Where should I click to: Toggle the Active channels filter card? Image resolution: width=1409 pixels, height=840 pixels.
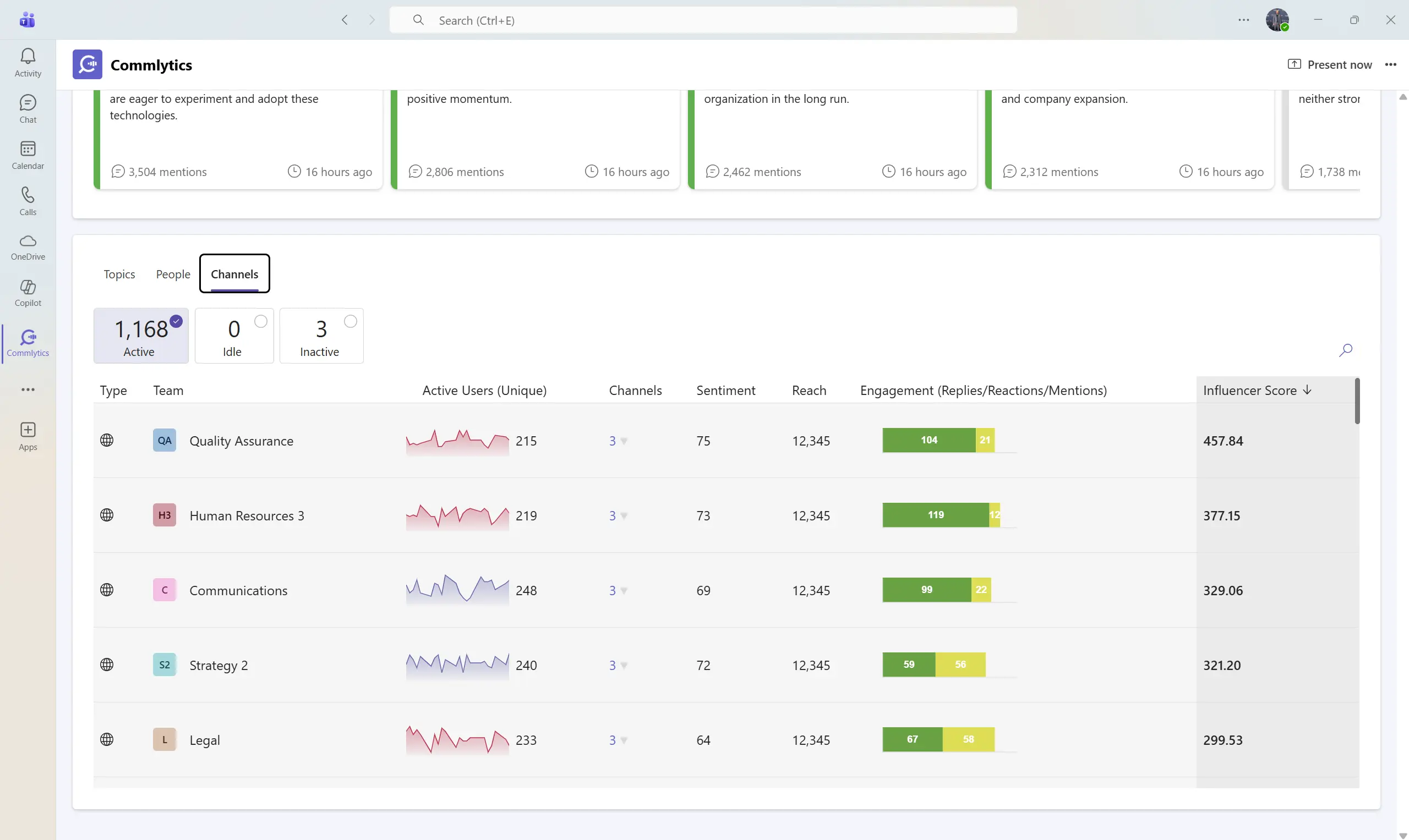141,336
